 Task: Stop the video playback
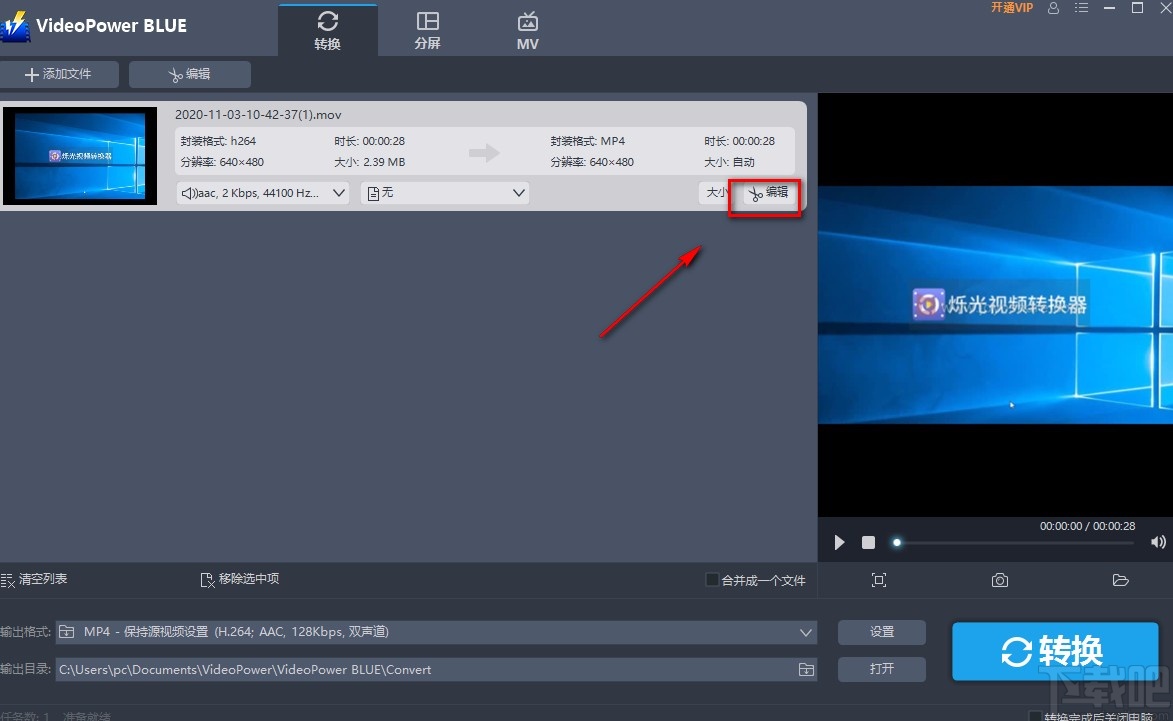point(867,542)
